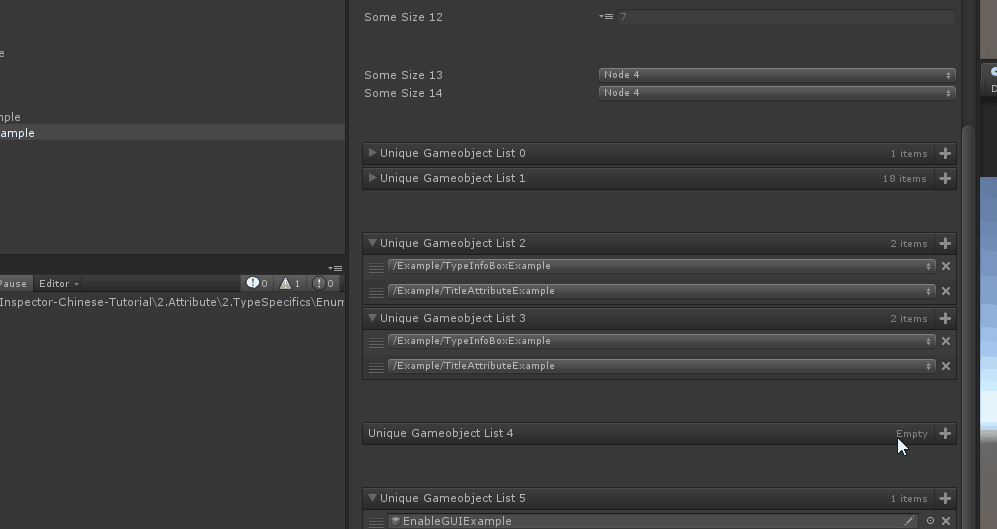Open the Editor dropdown in console toolbar
This screenshot has width=997, height=529.
58,283
